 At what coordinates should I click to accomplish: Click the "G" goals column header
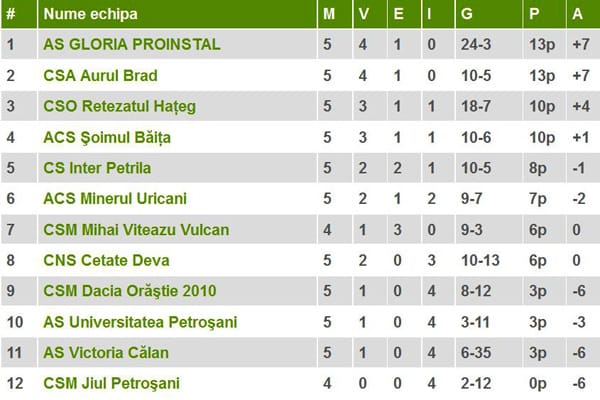pos(468,14)
